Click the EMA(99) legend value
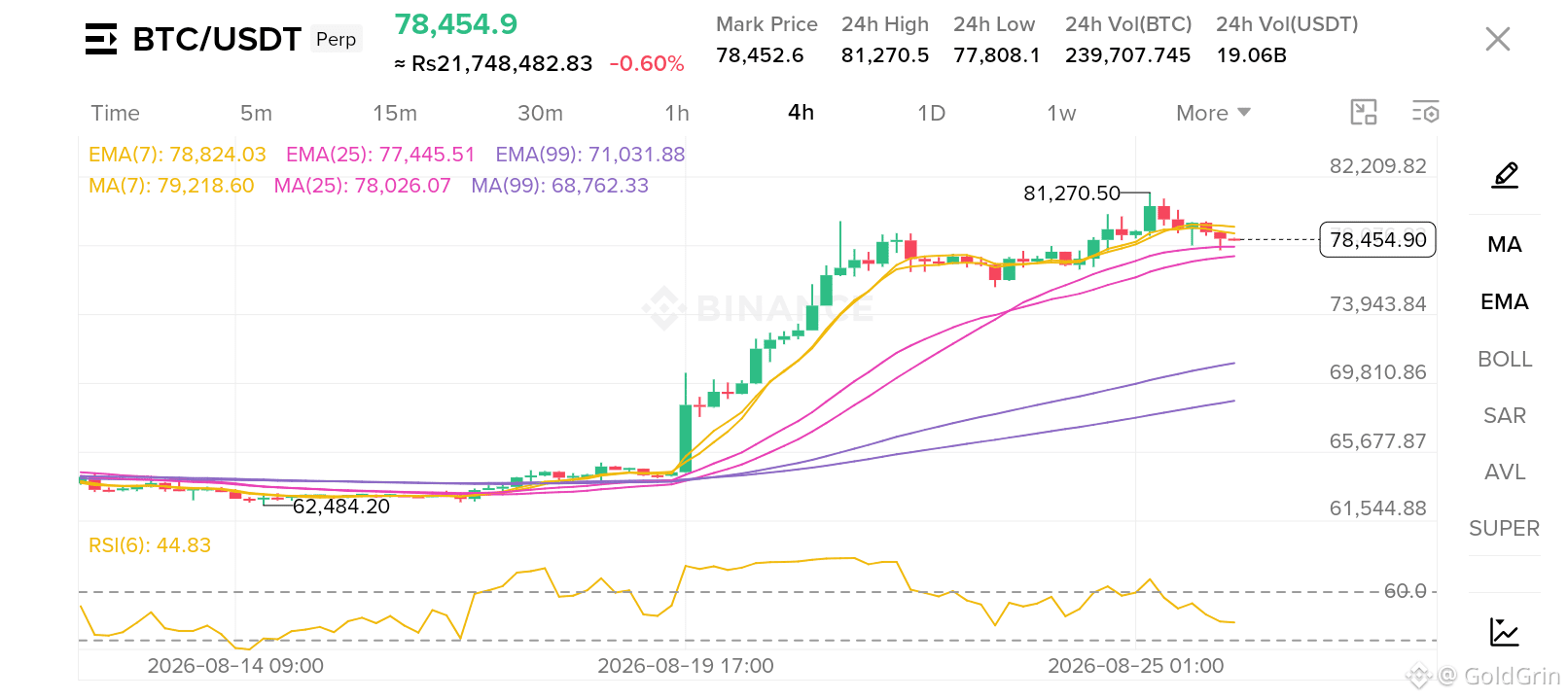This screenshot has height=700, width=1568. coord(590,155)
